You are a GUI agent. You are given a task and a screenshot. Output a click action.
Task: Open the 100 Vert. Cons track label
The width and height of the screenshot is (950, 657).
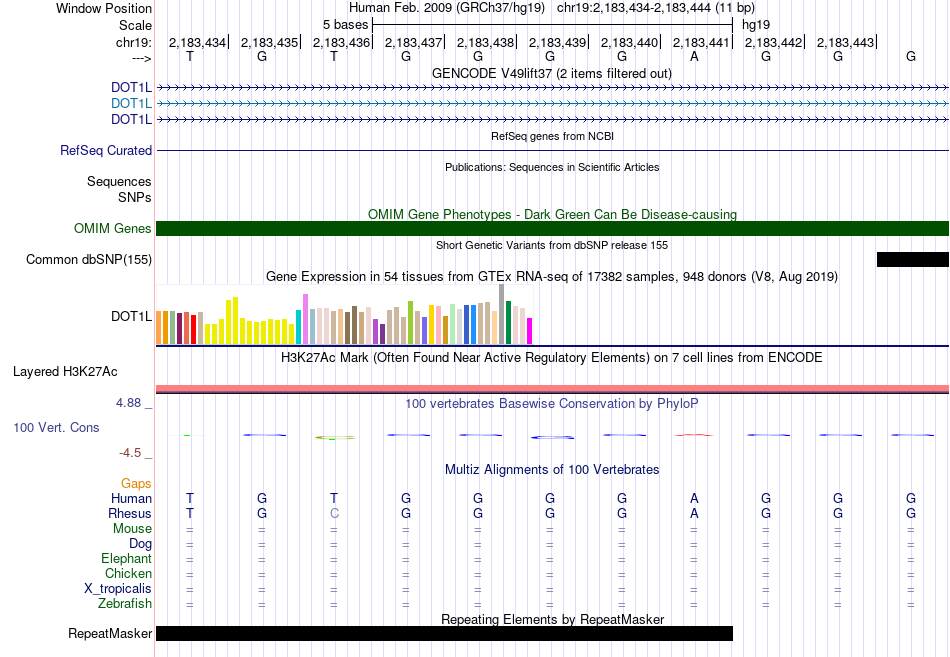pos(56,427)
